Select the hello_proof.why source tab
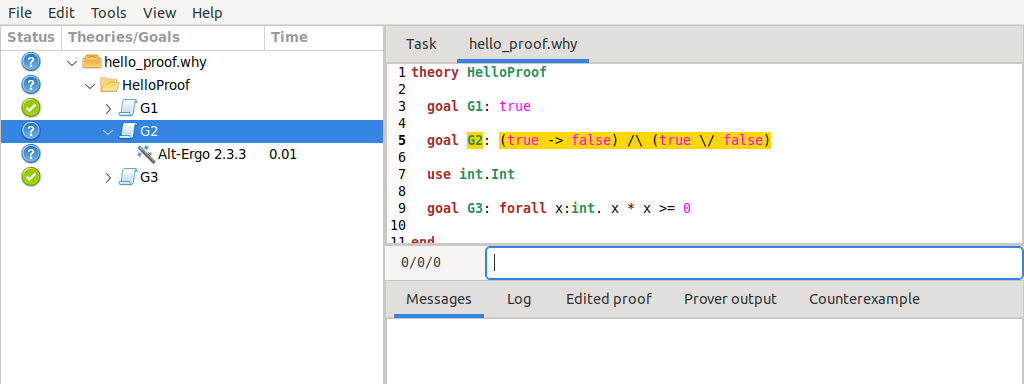Image resolution: width=1024 pixels, height=384 pixels. pos(523,44)
